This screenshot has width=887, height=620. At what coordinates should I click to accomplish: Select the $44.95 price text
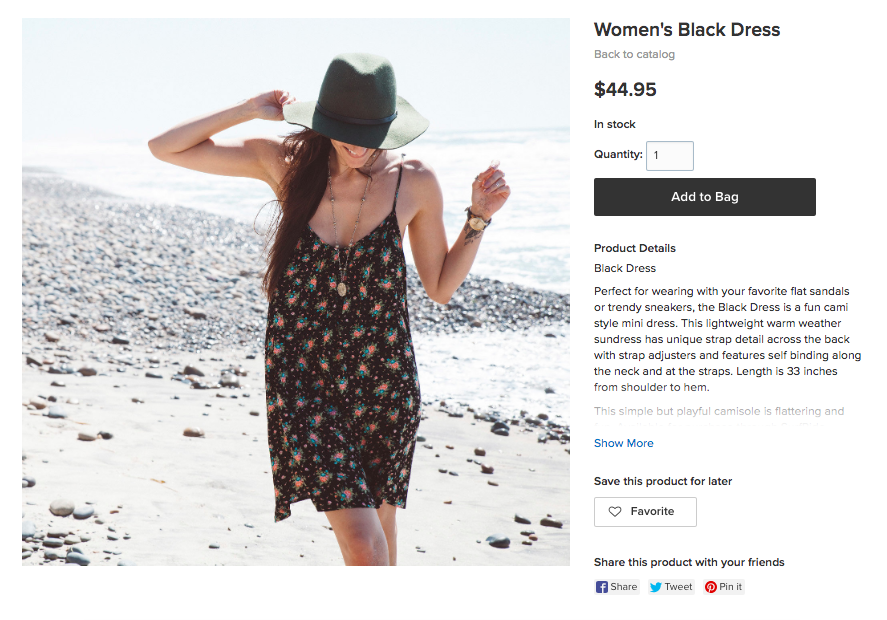625,90
